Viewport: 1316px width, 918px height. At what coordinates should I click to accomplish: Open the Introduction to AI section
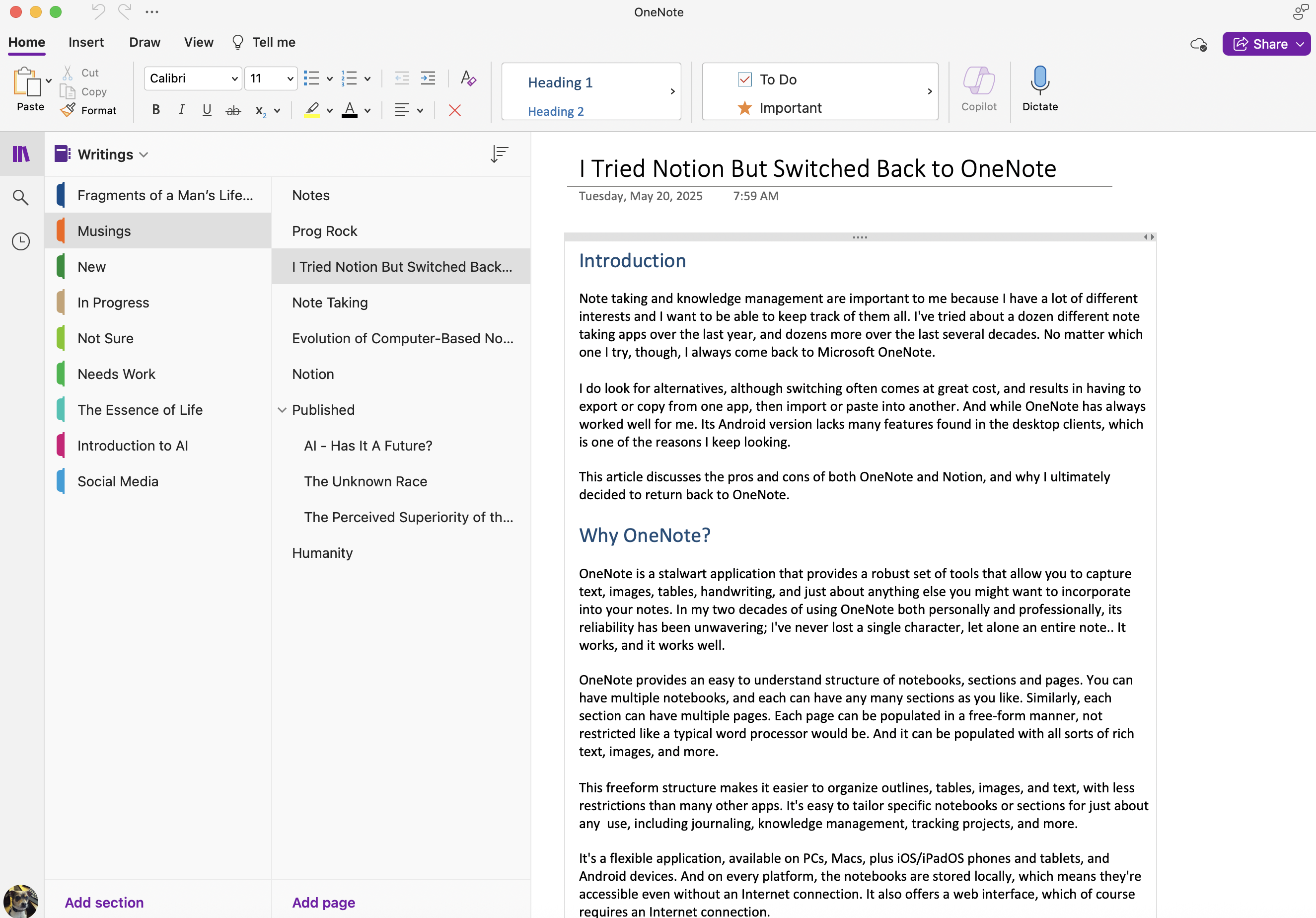click(x=157, y=446)
